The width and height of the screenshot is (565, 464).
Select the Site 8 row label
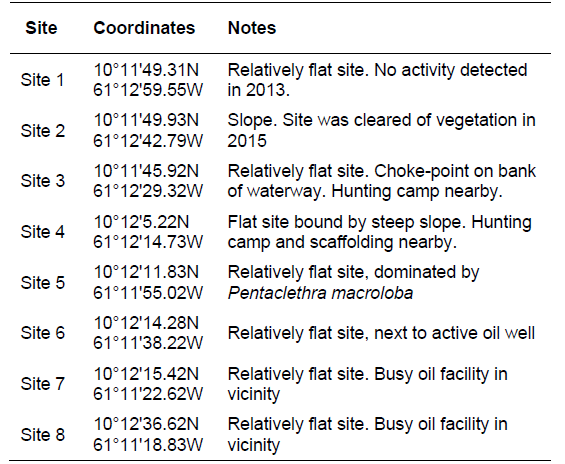click(x=43, y=434)
